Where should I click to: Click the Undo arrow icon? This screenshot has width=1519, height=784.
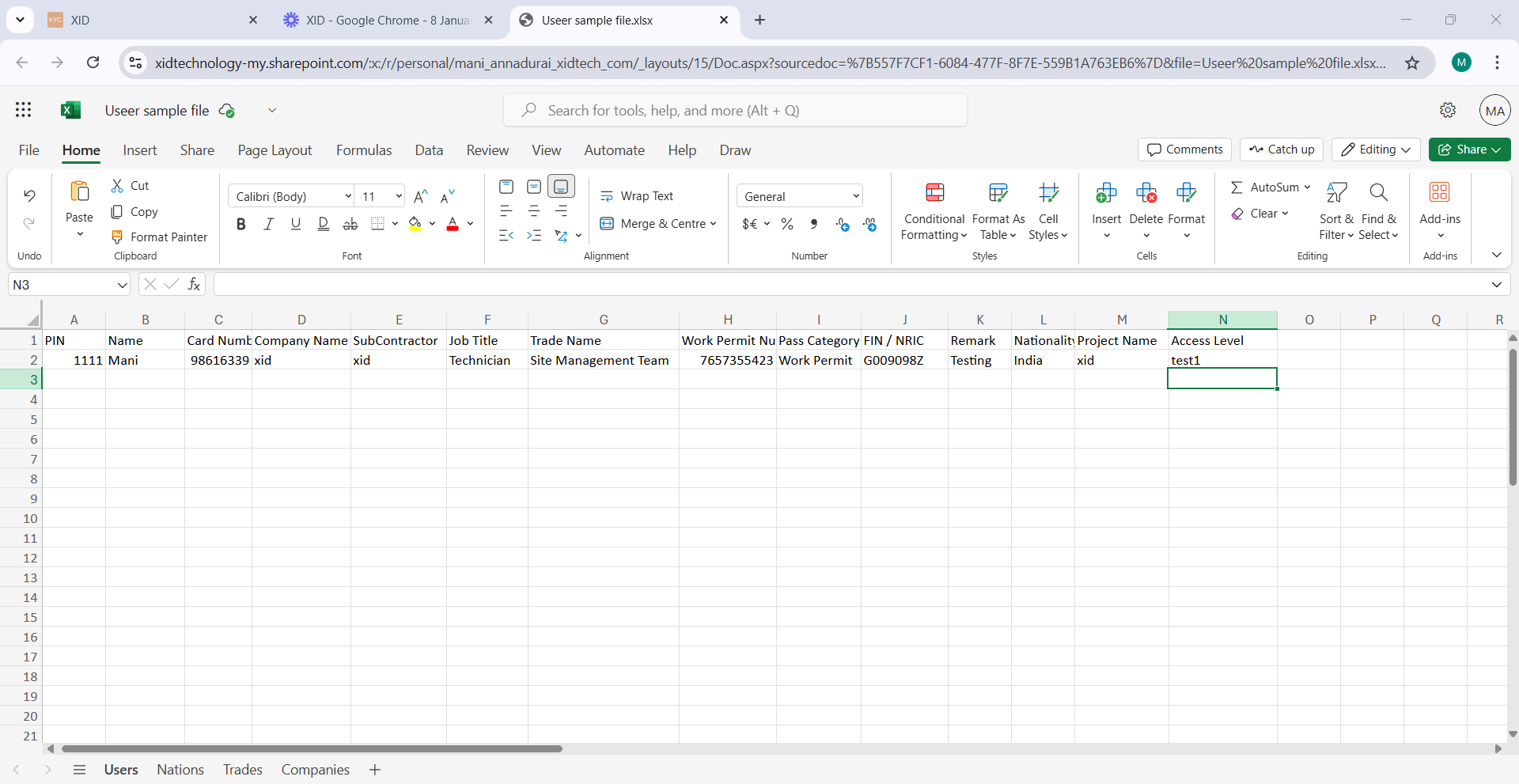click(x=29, y=195)
